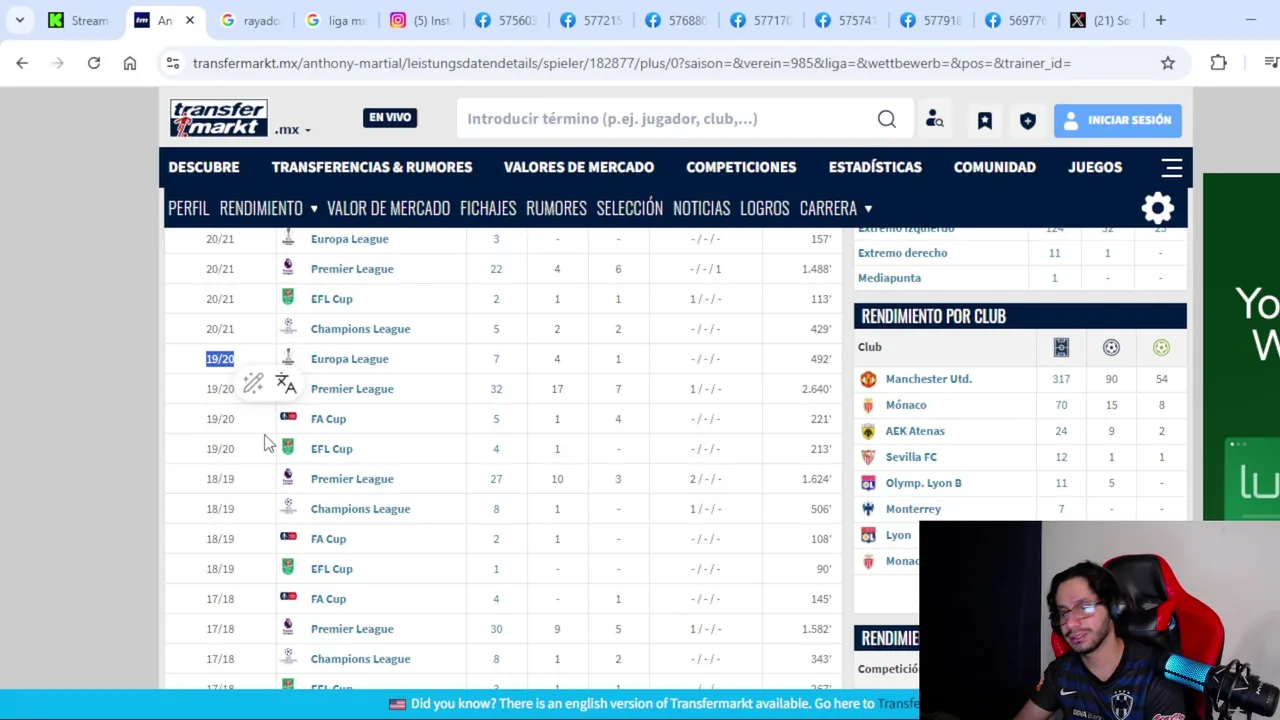
Task: Open 18/19 EFL Cup link
Action: [x=332, y=569]
